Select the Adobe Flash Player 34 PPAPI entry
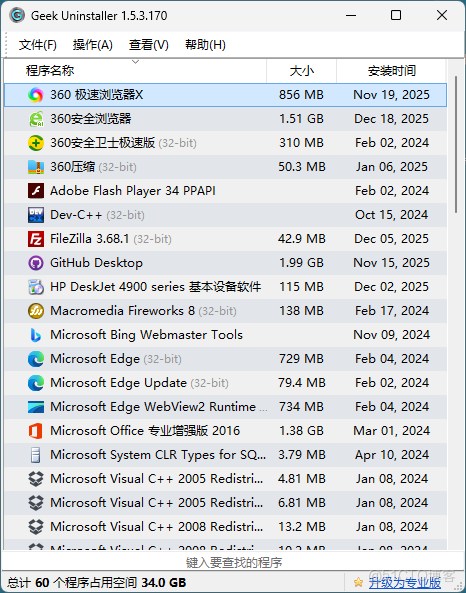The width and height of the screenshot is (466, 593). 133,191
